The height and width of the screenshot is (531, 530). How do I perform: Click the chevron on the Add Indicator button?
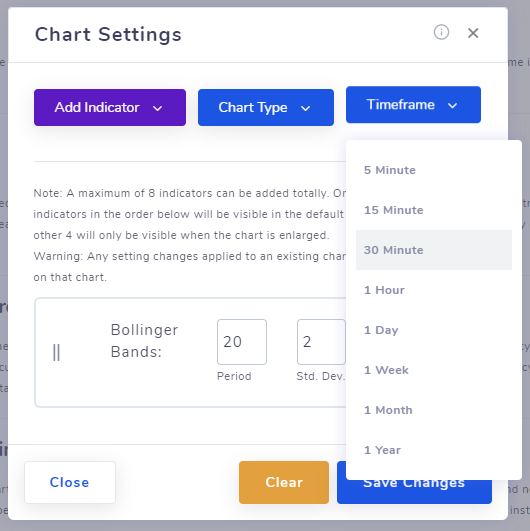click(x=157, y=108)
